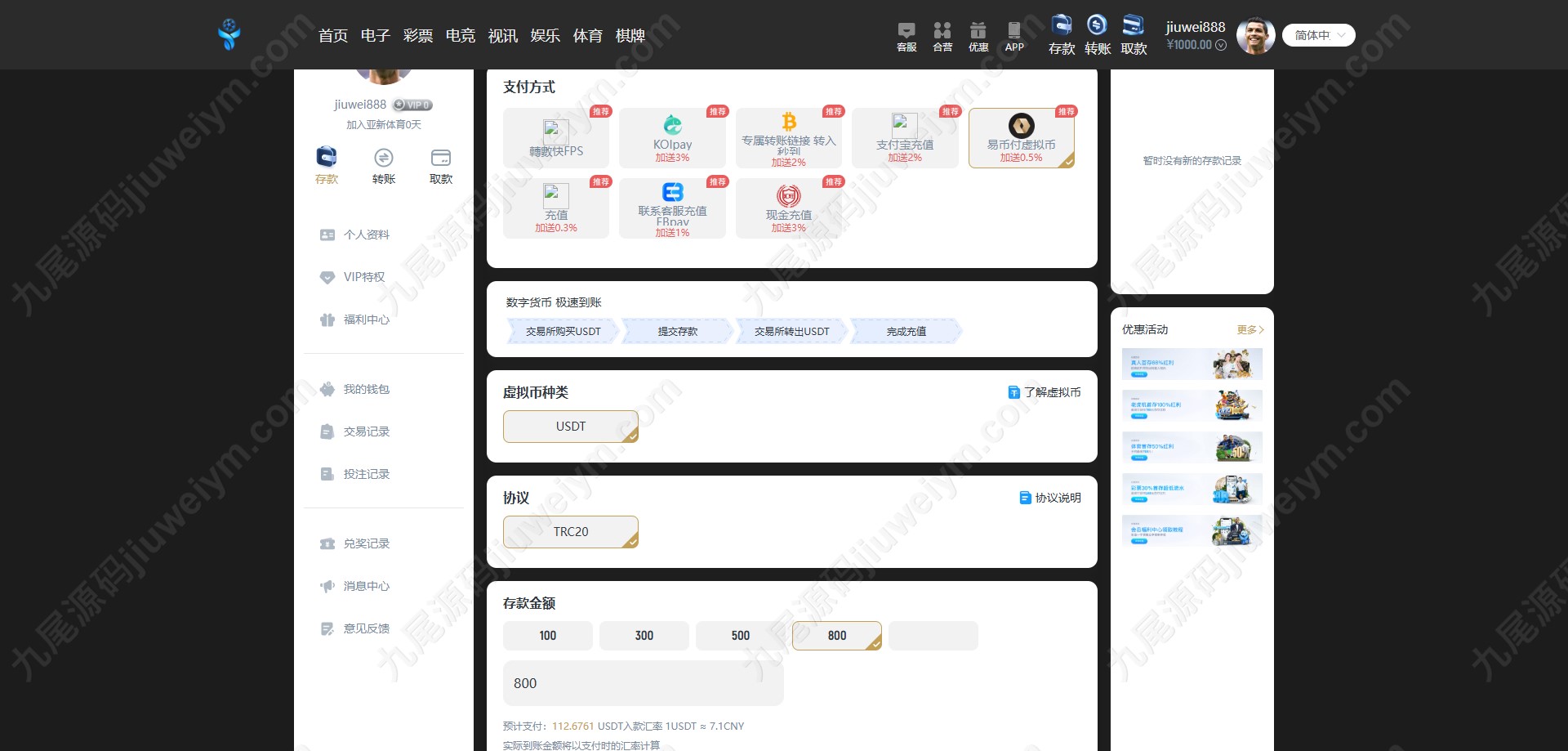Viewport: 1568px width, 751px height.
Task: Go to 视讯 live casino tab
Action: point(503,35)
